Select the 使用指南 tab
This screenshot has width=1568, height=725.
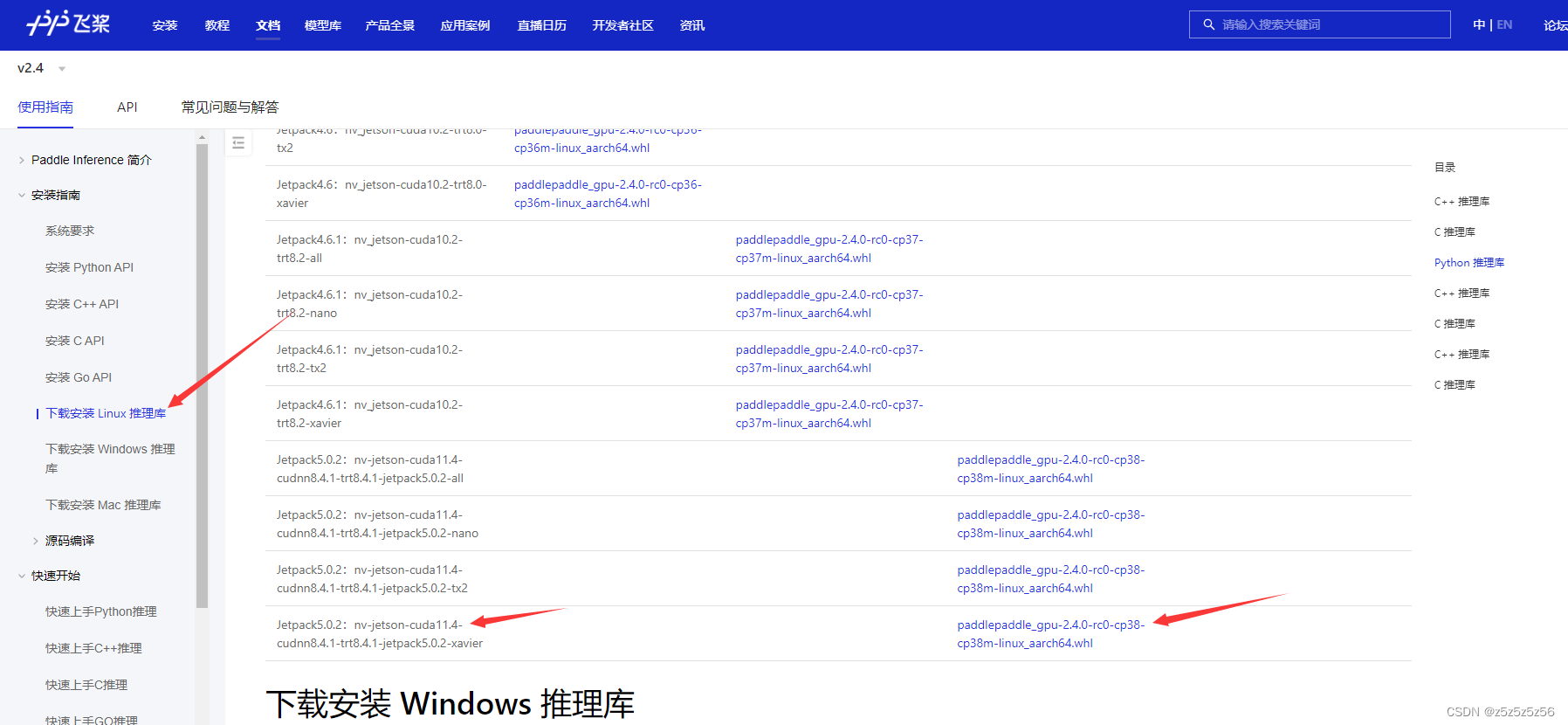point(45,107)
